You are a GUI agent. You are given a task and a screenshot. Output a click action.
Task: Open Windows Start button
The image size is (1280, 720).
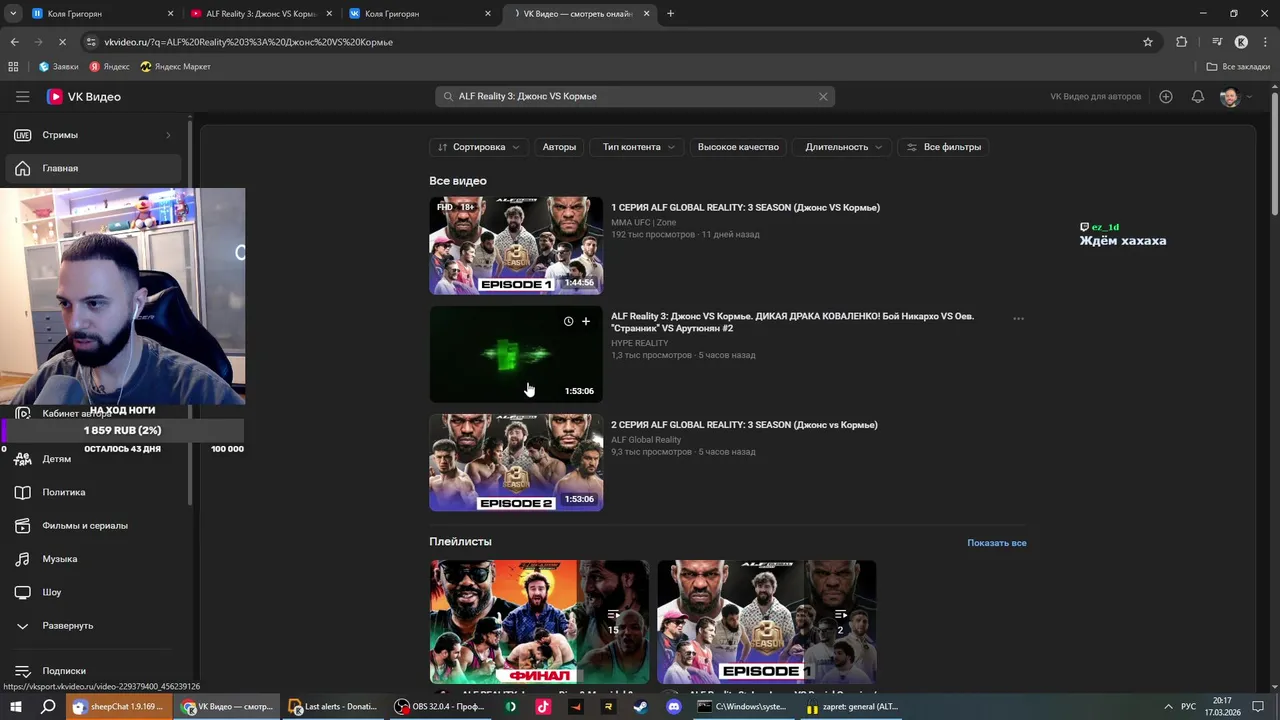click(x=16, y=707)
